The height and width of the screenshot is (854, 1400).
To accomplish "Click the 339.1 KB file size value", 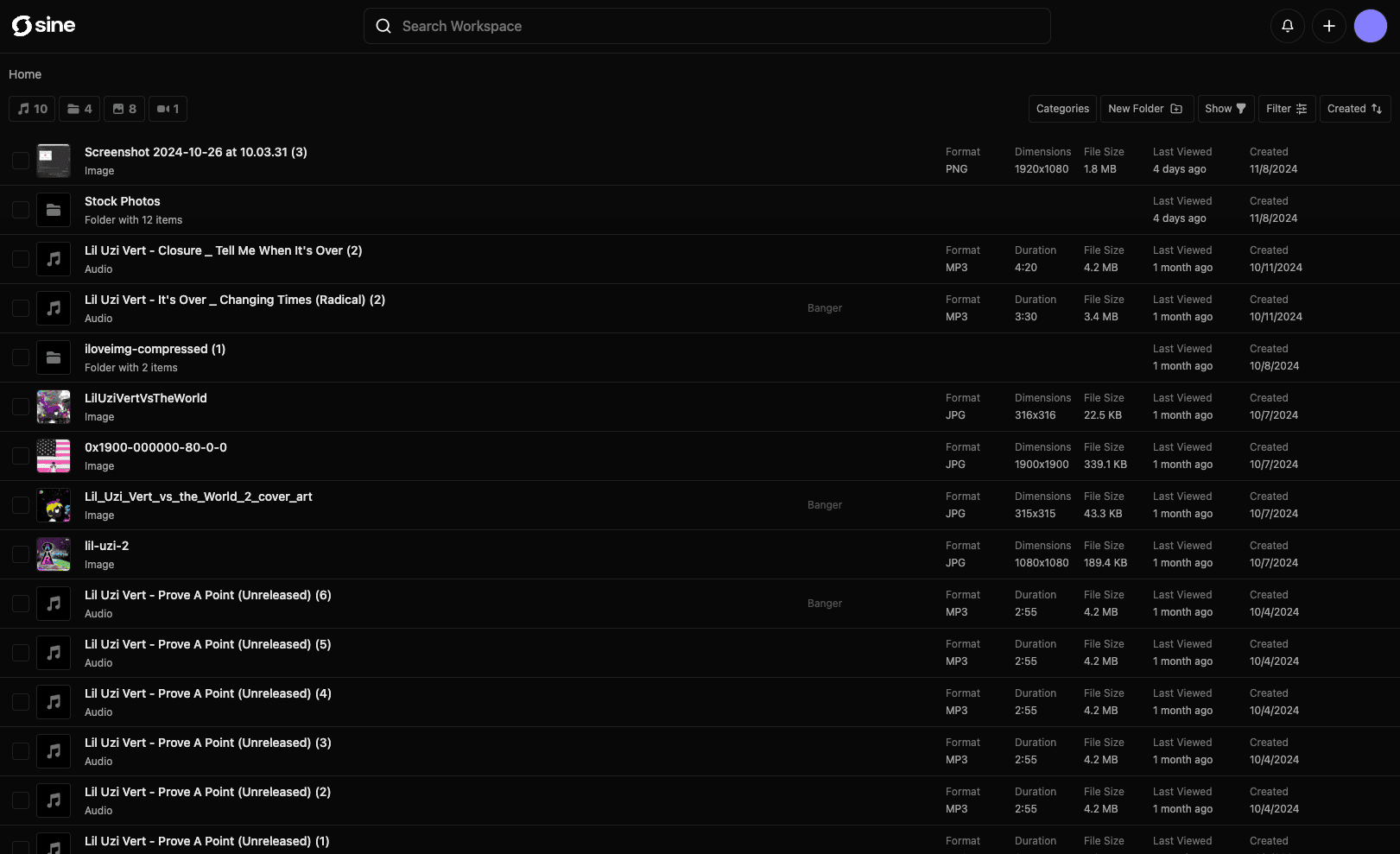I will [1105, 465].
